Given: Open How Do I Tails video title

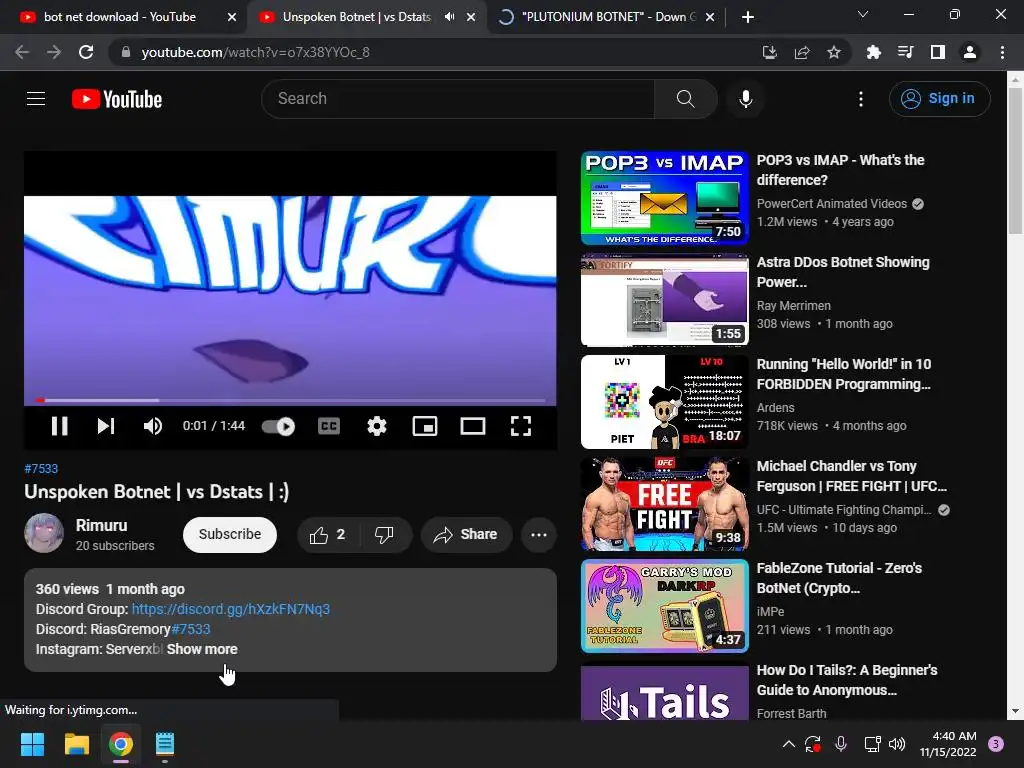Looking at the screenshot, I should (x=846, y=680).
